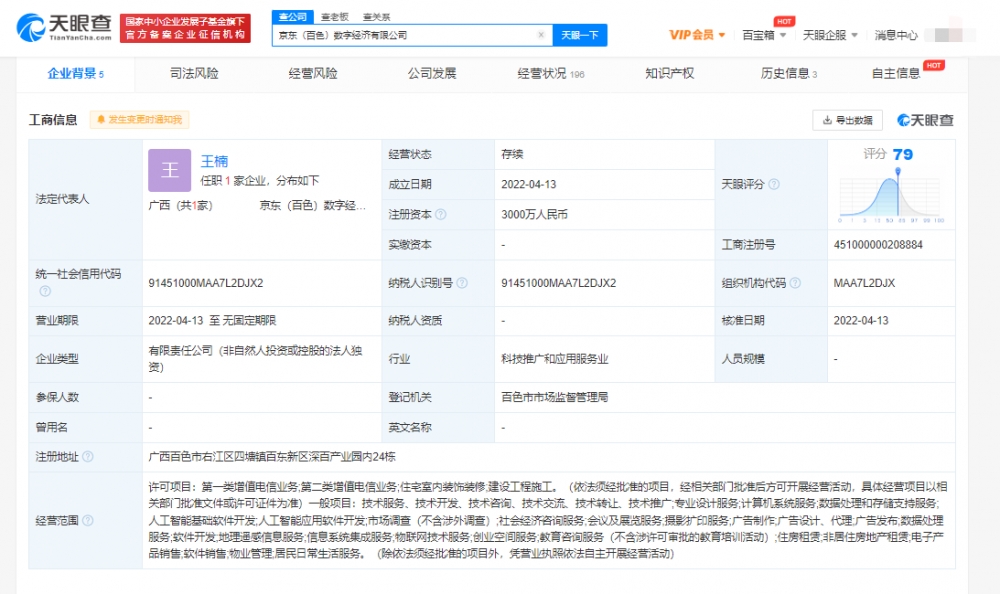This screenshot has width=1000, height=594.
Task: Click the 天眼查 logo in the header
Action: [x=64, y=28]
